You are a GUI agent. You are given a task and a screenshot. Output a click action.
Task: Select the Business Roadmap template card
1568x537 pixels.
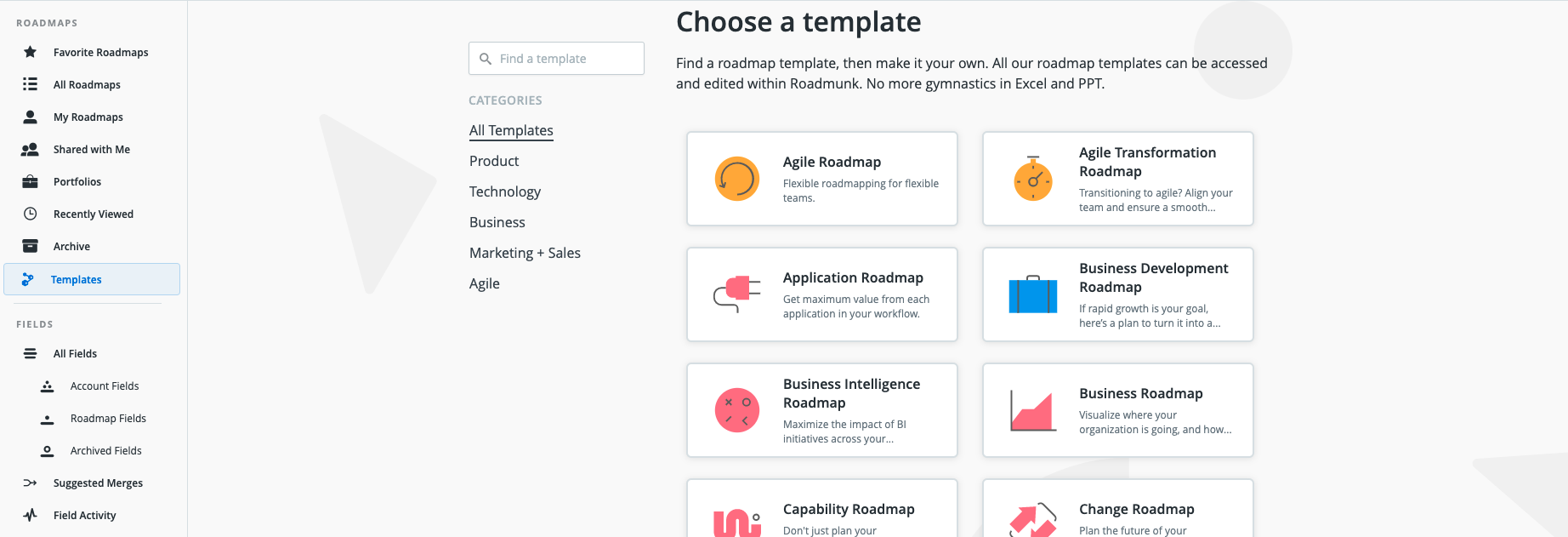(x=1117, y=410)
